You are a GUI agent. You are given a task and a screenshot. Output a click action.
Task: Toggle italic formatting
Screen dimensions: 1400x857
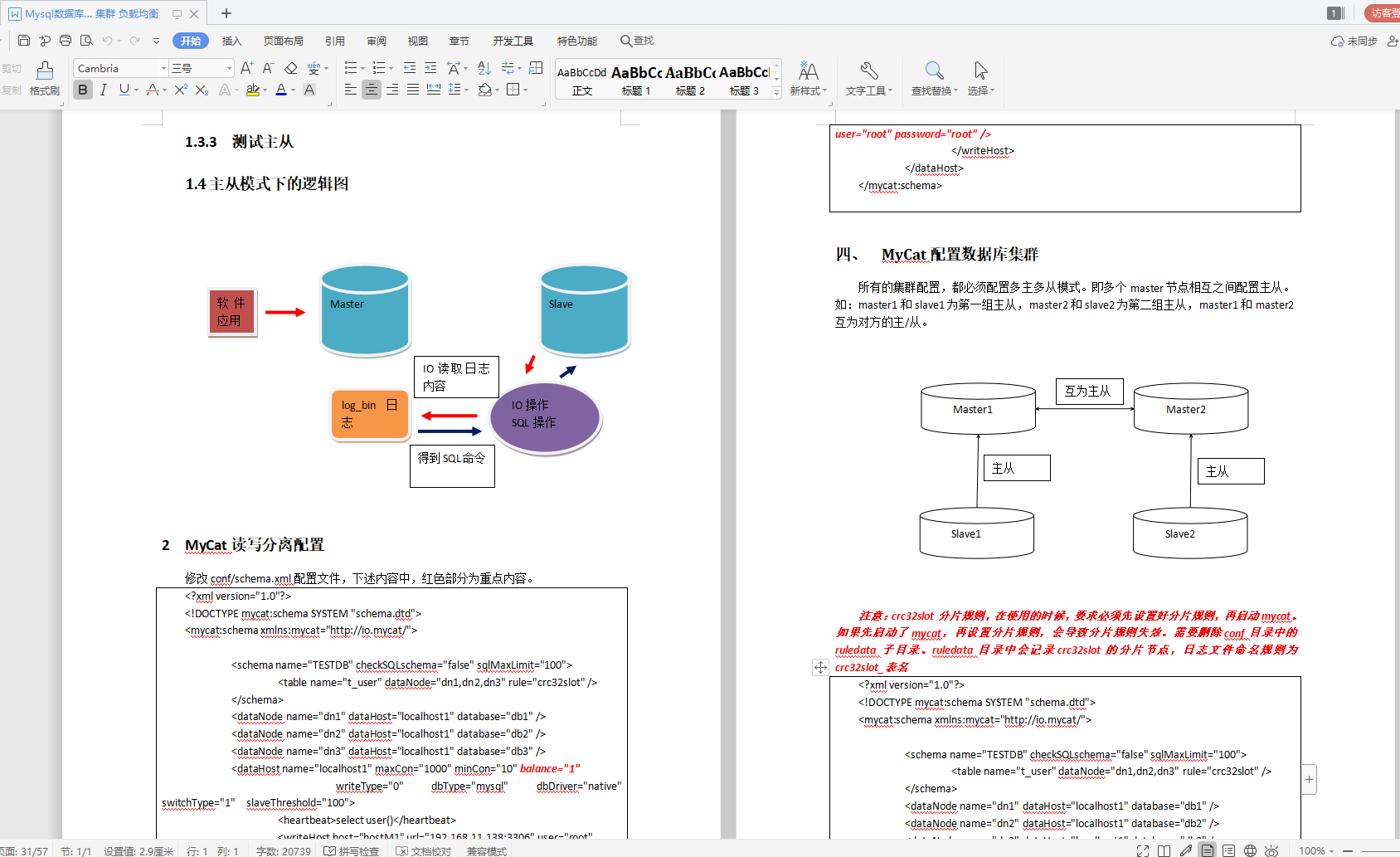[103, 90]
